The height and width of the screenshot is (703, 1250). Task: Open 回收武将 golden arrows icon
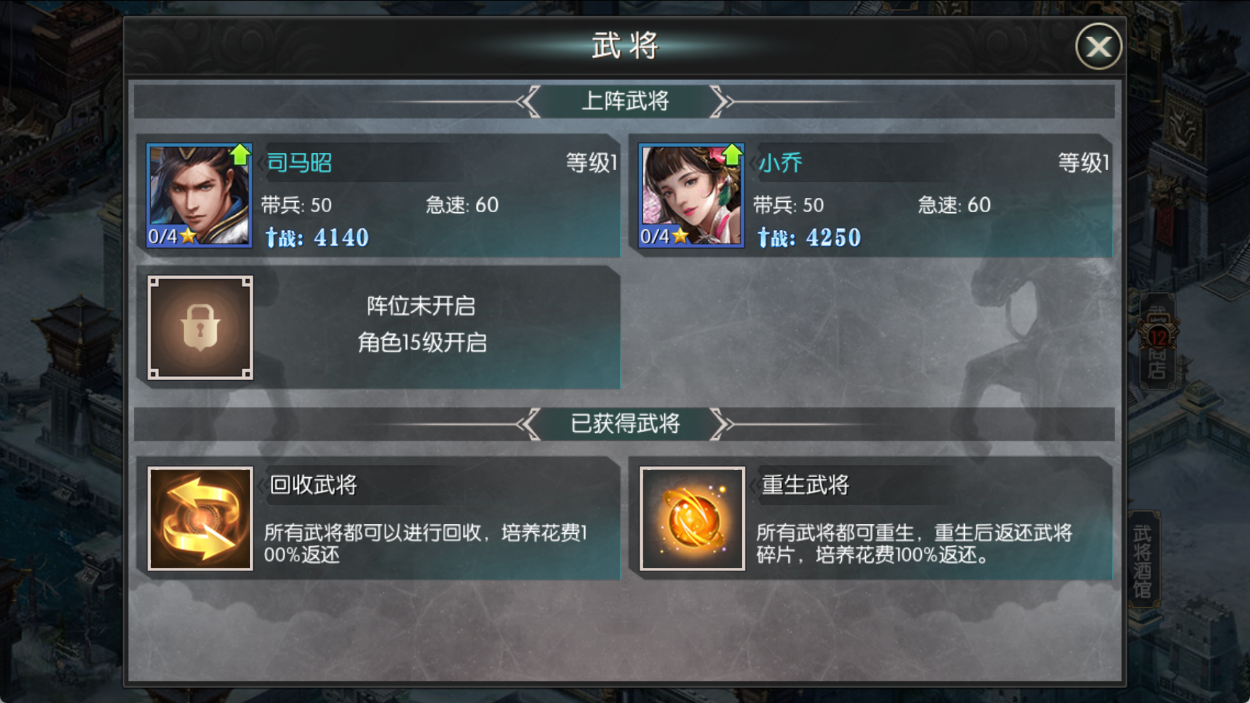pyautogui.click(x=200, y=518)
